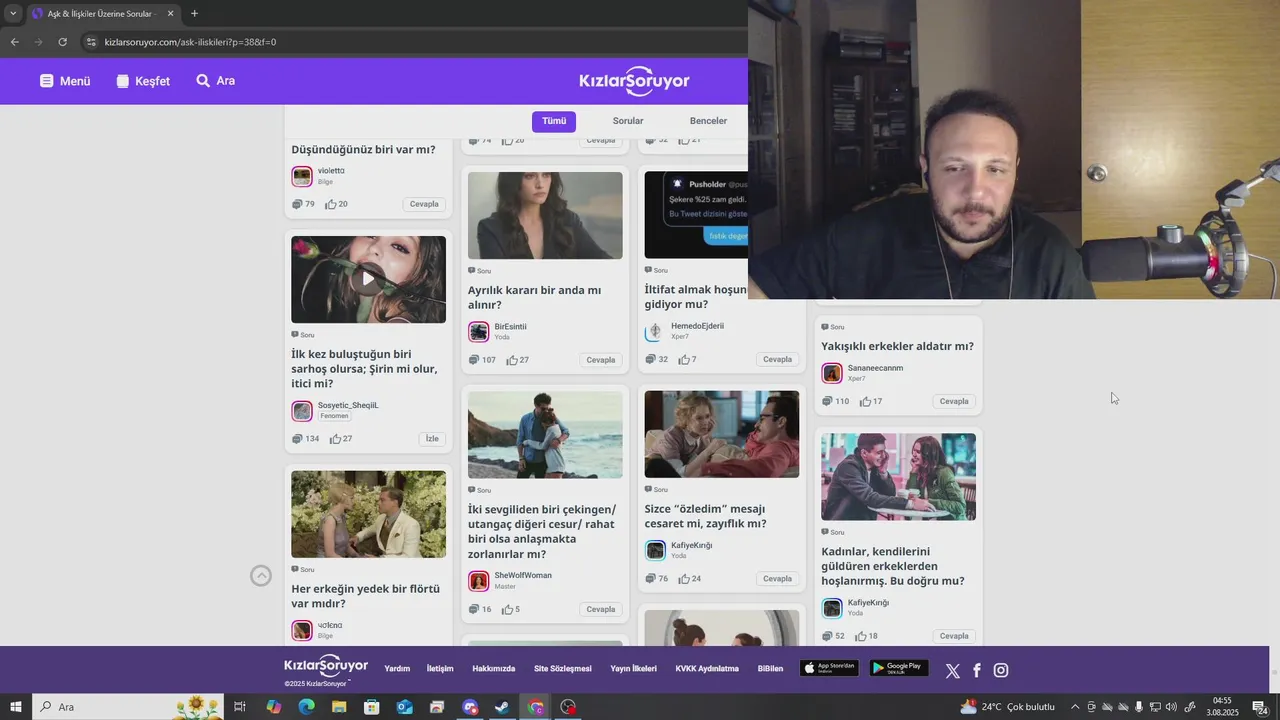Click Cevapla on 'Sizce özledim mesajı' question
This screenshot has width=1280, height=720.
777,579
